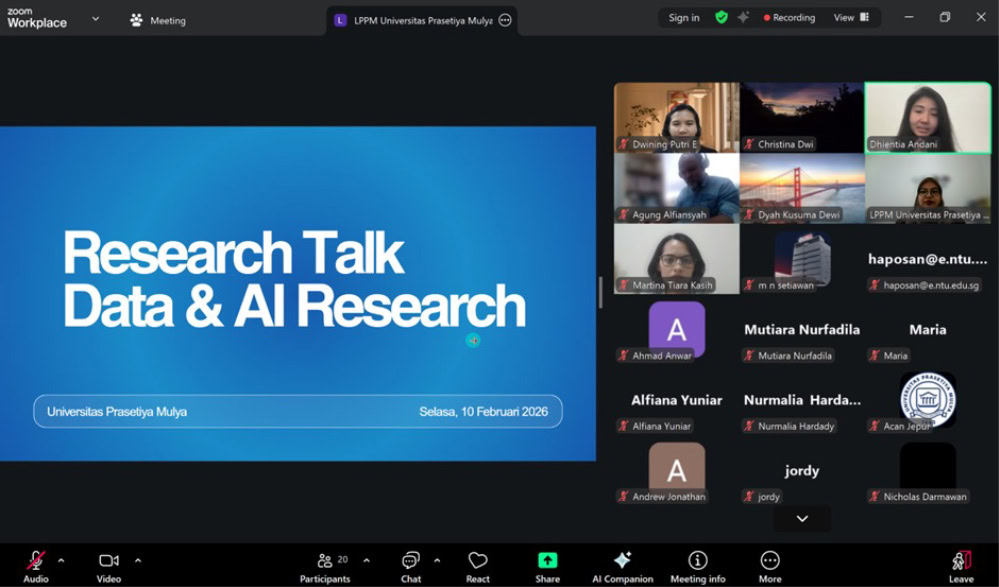Viewport: 999px width, 587px height.
Task: Expand audio options arrow next to Audio
Action: point(61,560)
